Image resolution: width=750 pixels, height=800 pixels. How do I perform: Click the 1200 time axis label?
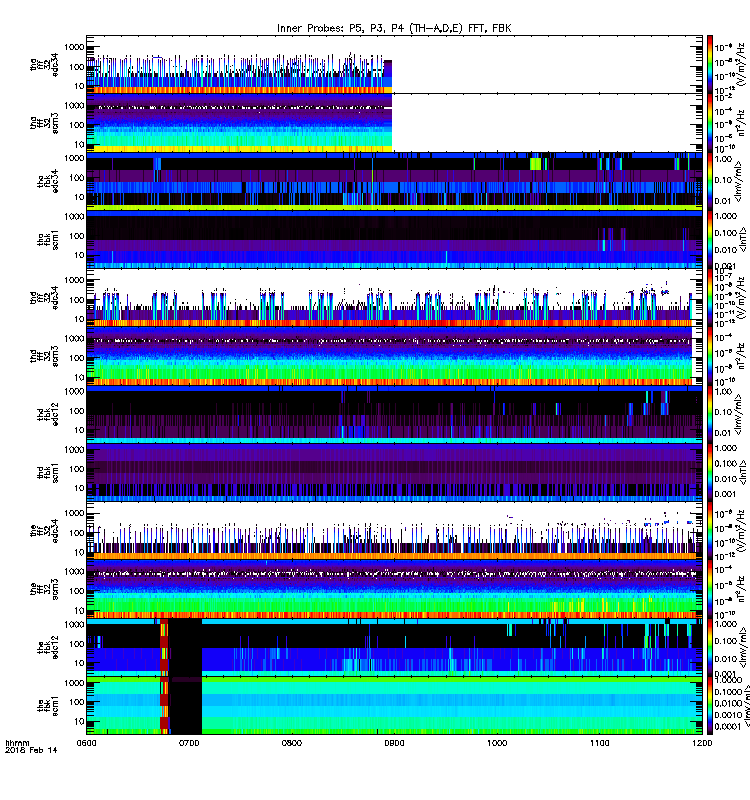pos(702,743)
